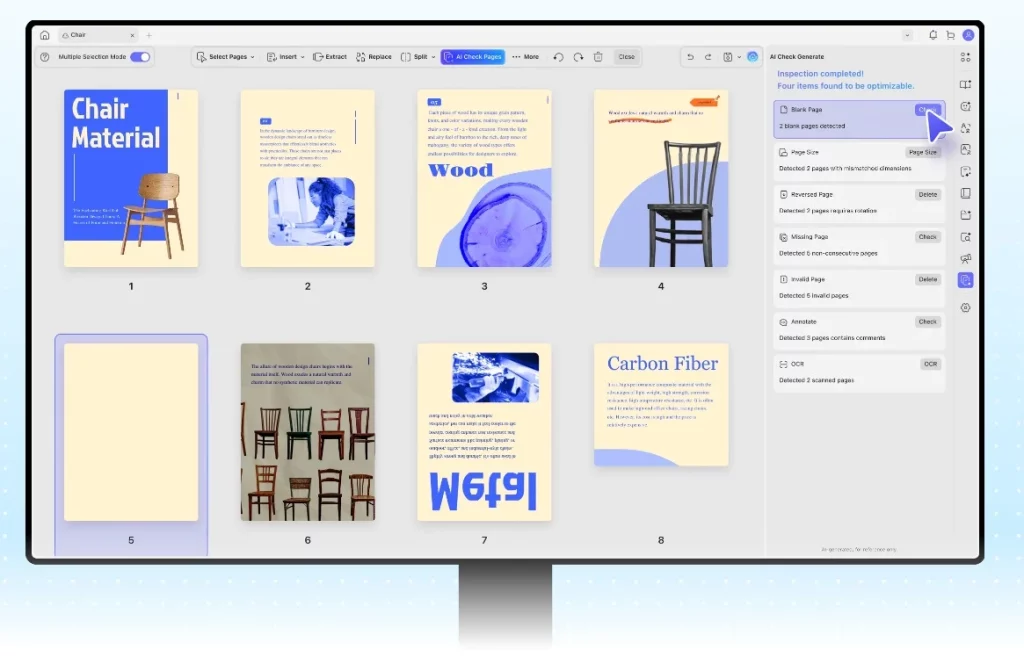Viewport: 1024px width, 657px height.
Task: Open the More toolbar menu
Action: point(525,57)
